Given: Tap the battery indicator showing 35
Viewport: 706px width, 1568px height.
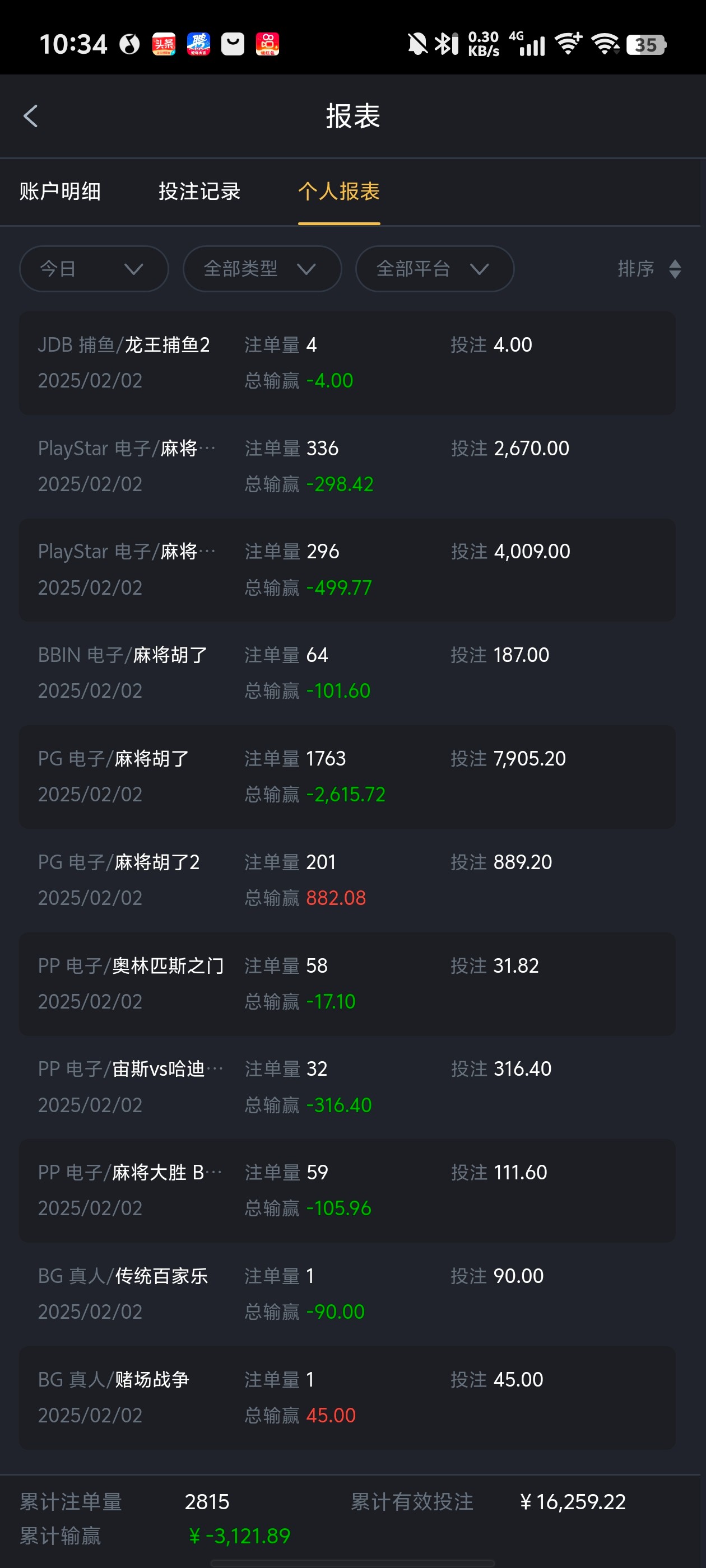Looking at the screenshot, I should coord(646,44).
